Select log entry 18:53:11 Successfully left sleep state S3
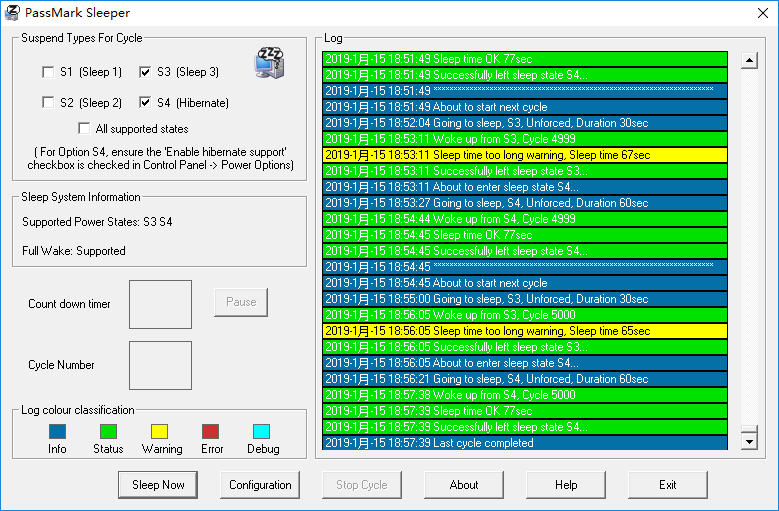 [x=525, y=171]
